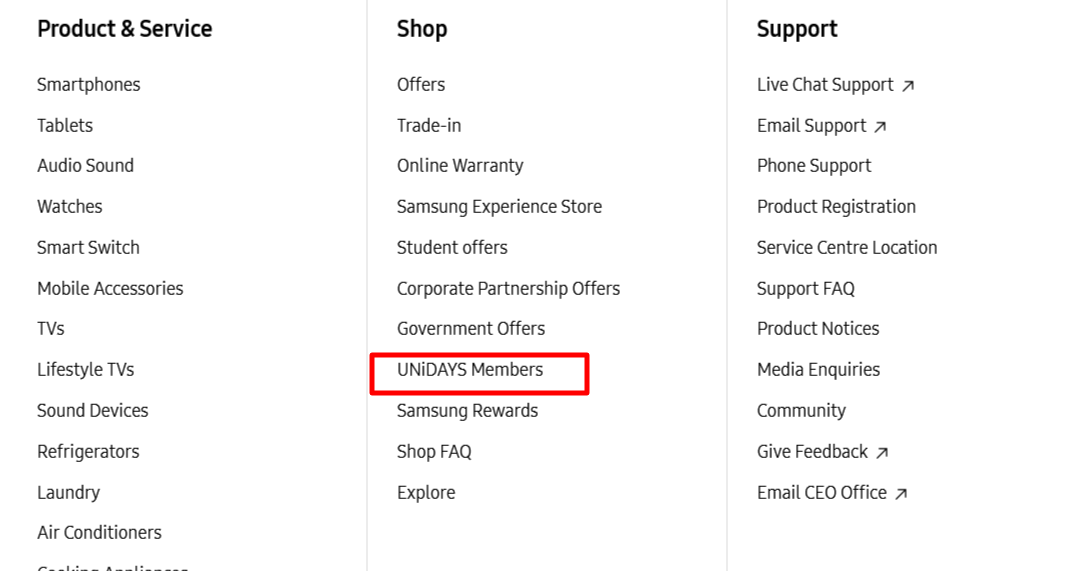The height and width of the screenshot is (571, 1071).
Task: Open Product Registration link
Action: pos(836,207)
